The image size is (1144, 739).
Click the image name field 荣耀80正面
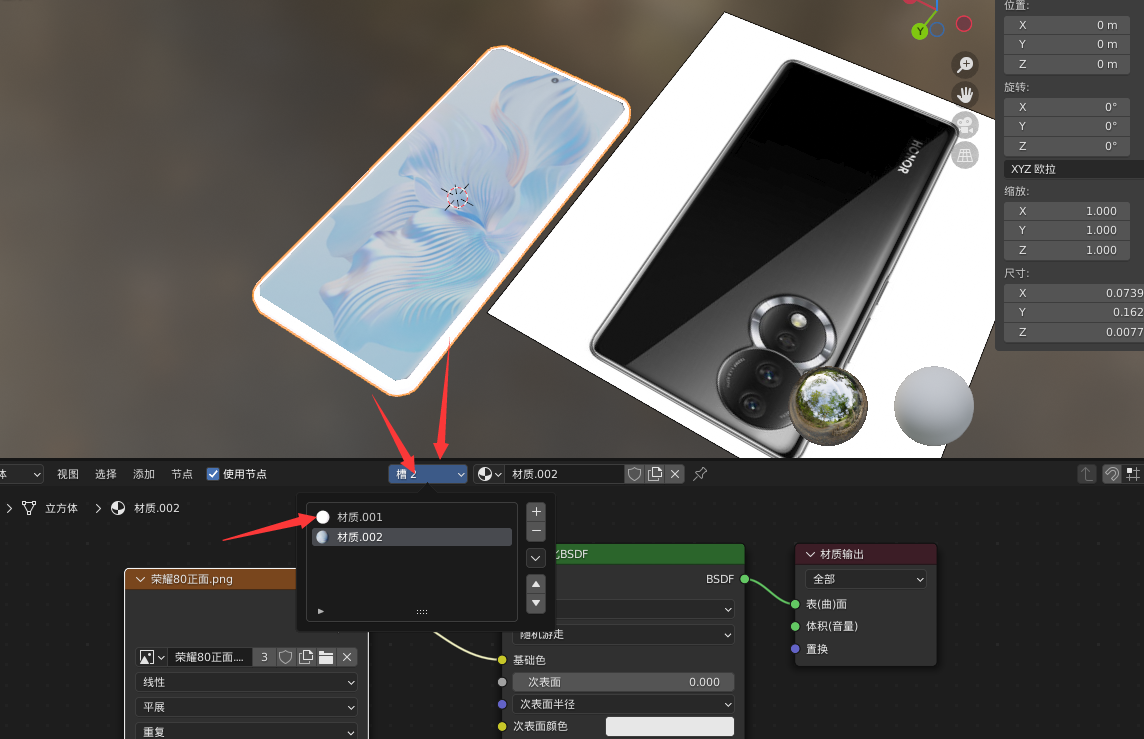(210, 657)
